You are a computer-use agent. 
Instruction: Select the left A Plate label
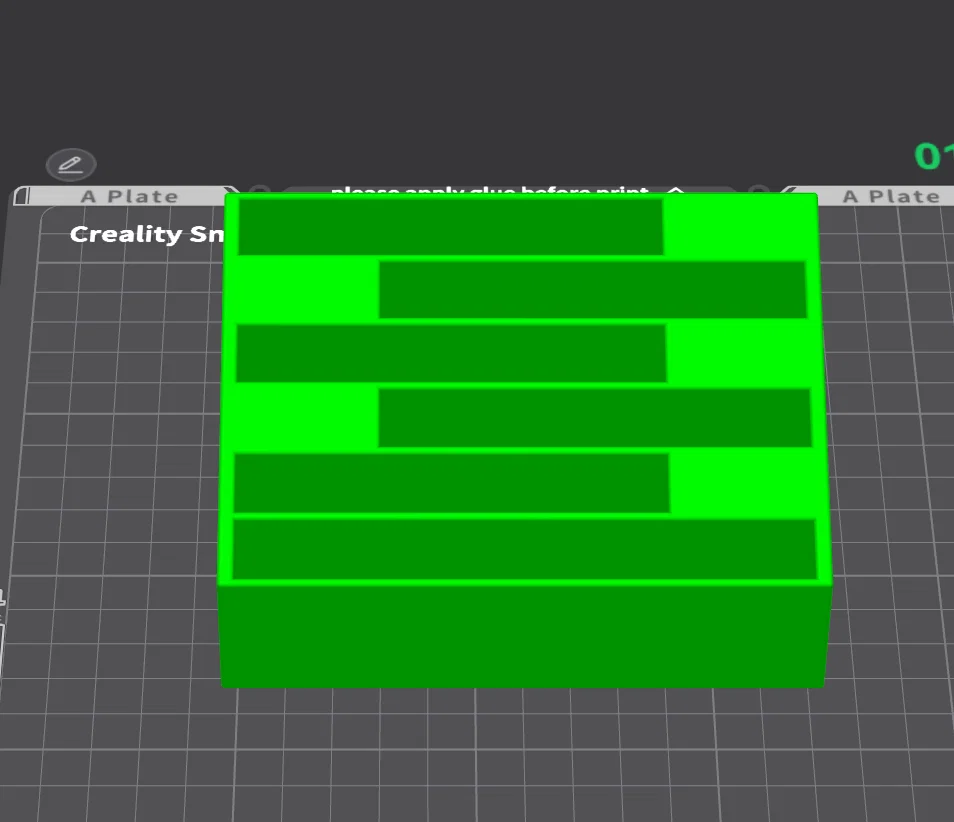(130, 197)
